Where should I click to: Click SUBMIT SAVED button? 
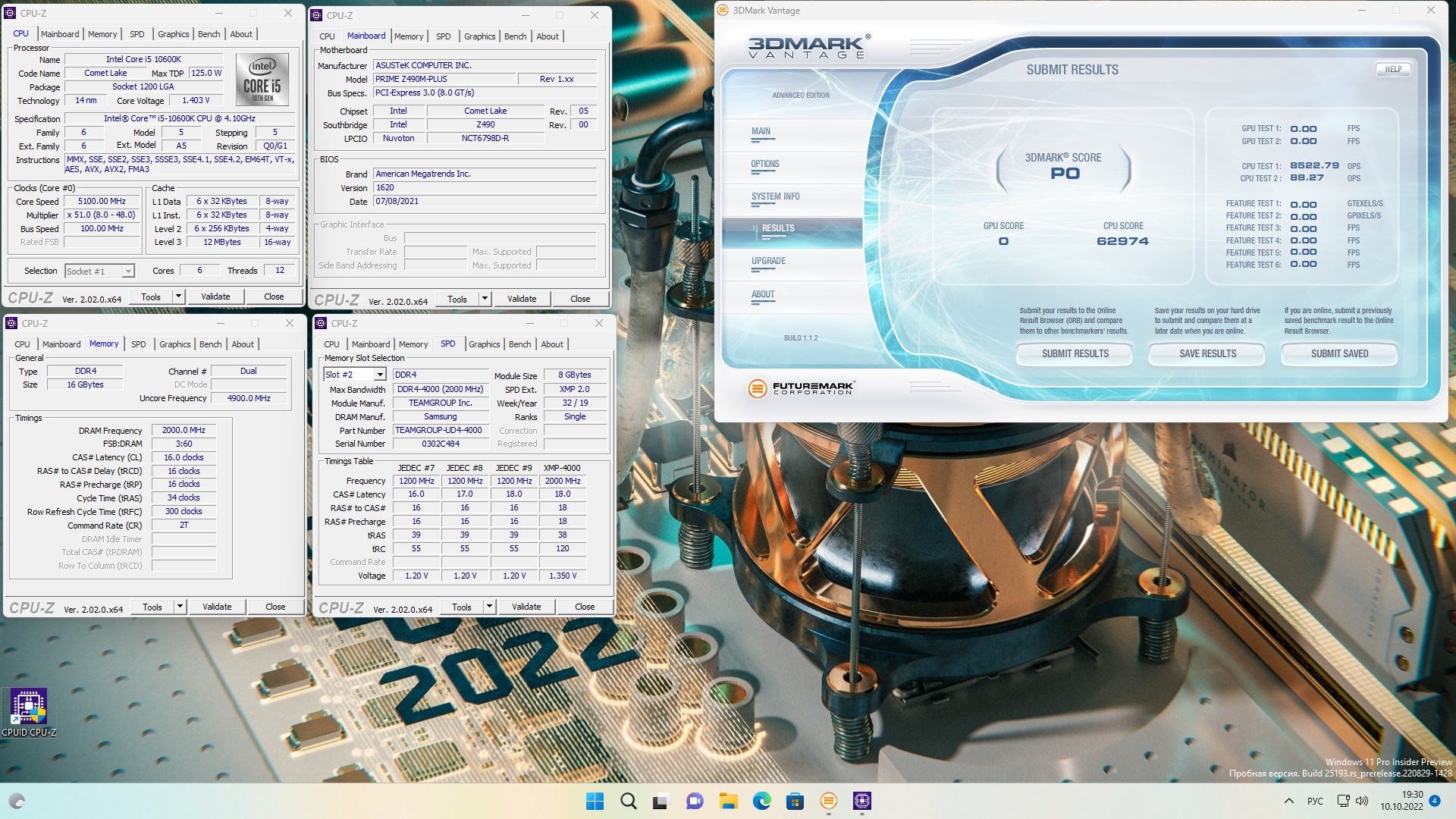point(1339,353)
